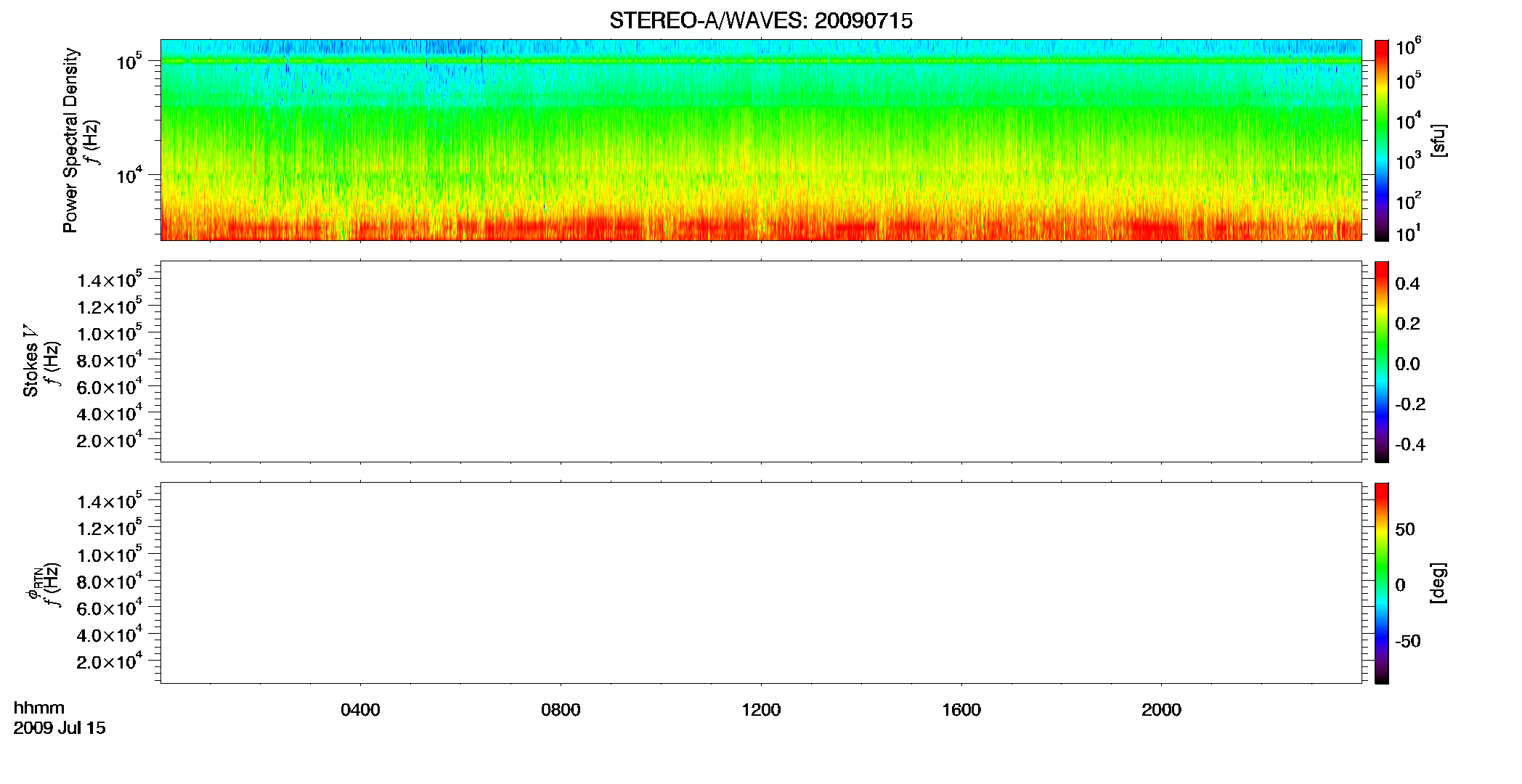Screen dimensions: 1522x784
Task: Click the [deg] unit label
Action: pos(1438,583)
